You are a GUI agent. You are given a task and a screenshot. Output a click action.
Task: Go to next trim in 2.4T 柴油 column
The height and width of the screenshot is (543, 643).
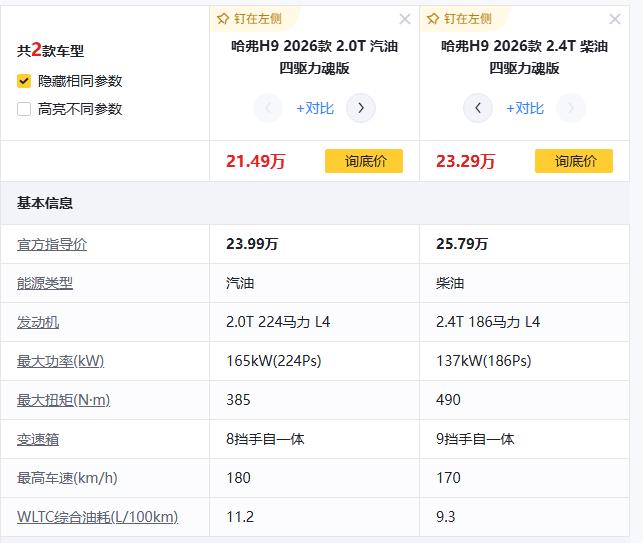[571, 108]
